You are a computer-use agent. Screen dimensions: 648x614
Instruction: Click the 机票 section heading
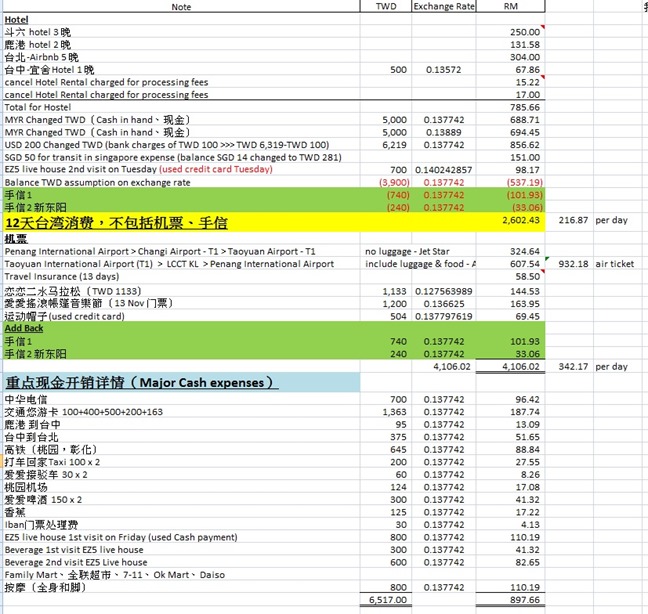tap(16, 238)
